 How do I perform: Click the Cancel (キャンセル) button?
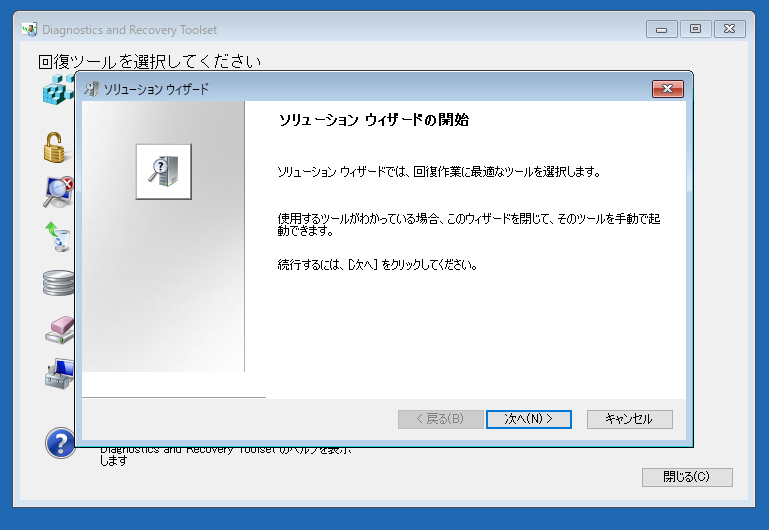coord(630,419)
